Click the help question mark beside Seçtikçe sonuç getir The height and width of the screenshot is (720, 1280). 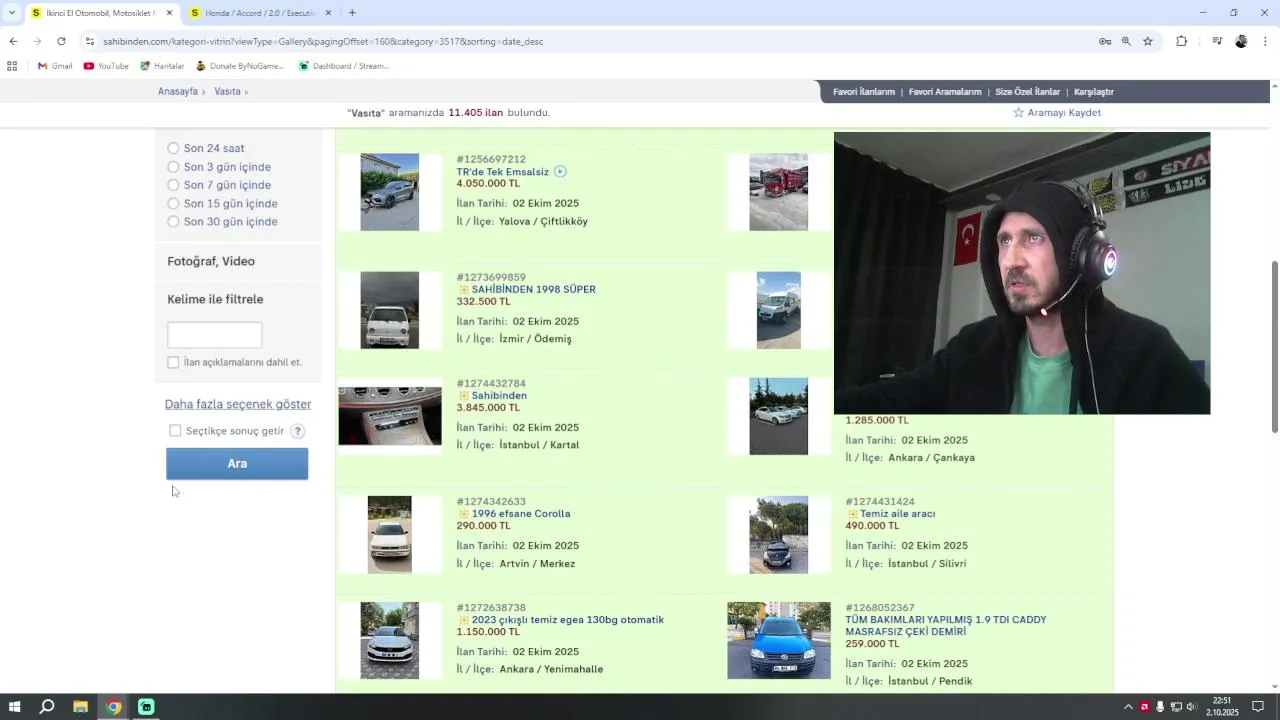click(x=298, y=431)
